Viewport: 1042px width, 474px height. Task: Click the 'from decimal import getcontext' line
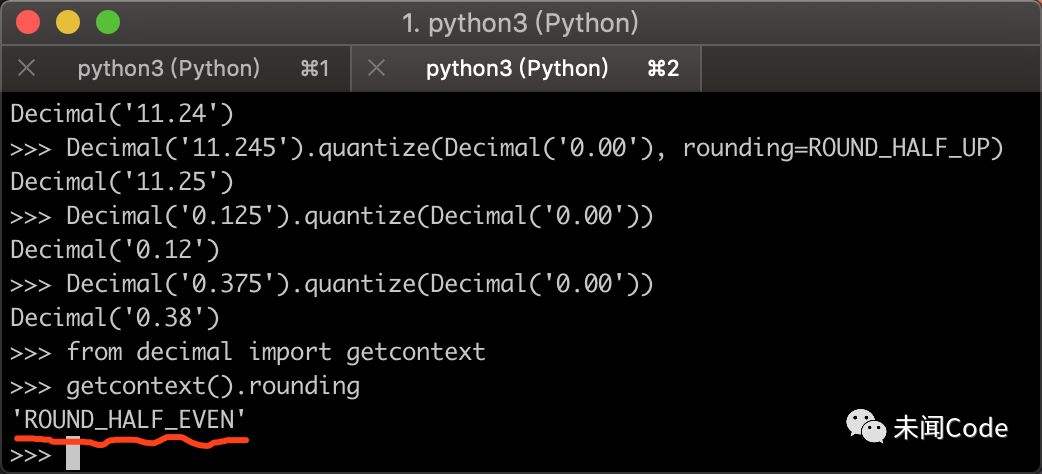pos(275,352)
